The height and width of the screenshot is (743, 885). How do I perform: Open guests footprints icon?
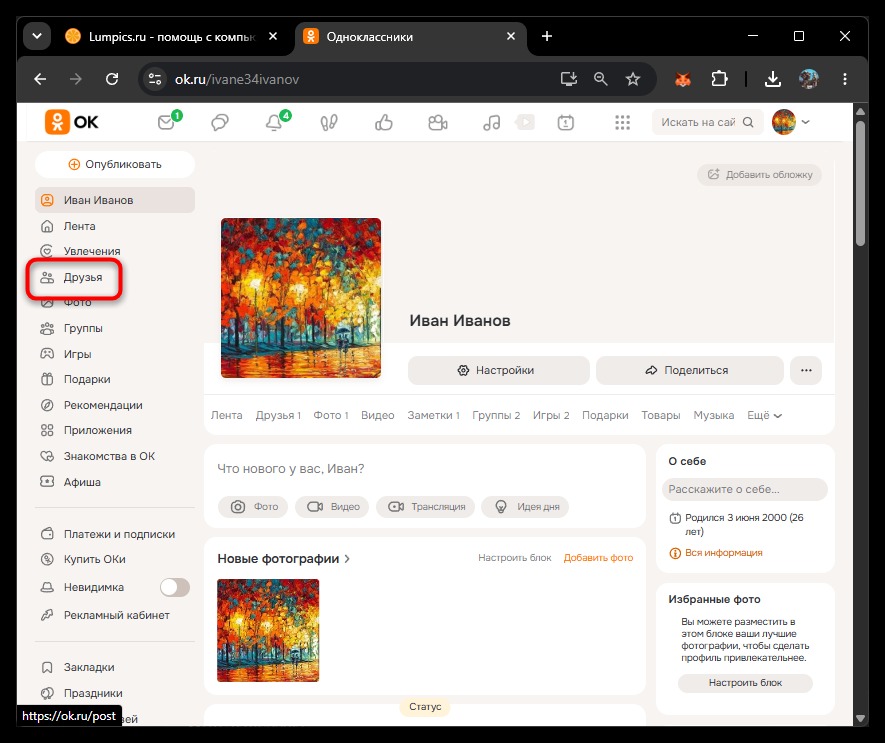(329, 123)
